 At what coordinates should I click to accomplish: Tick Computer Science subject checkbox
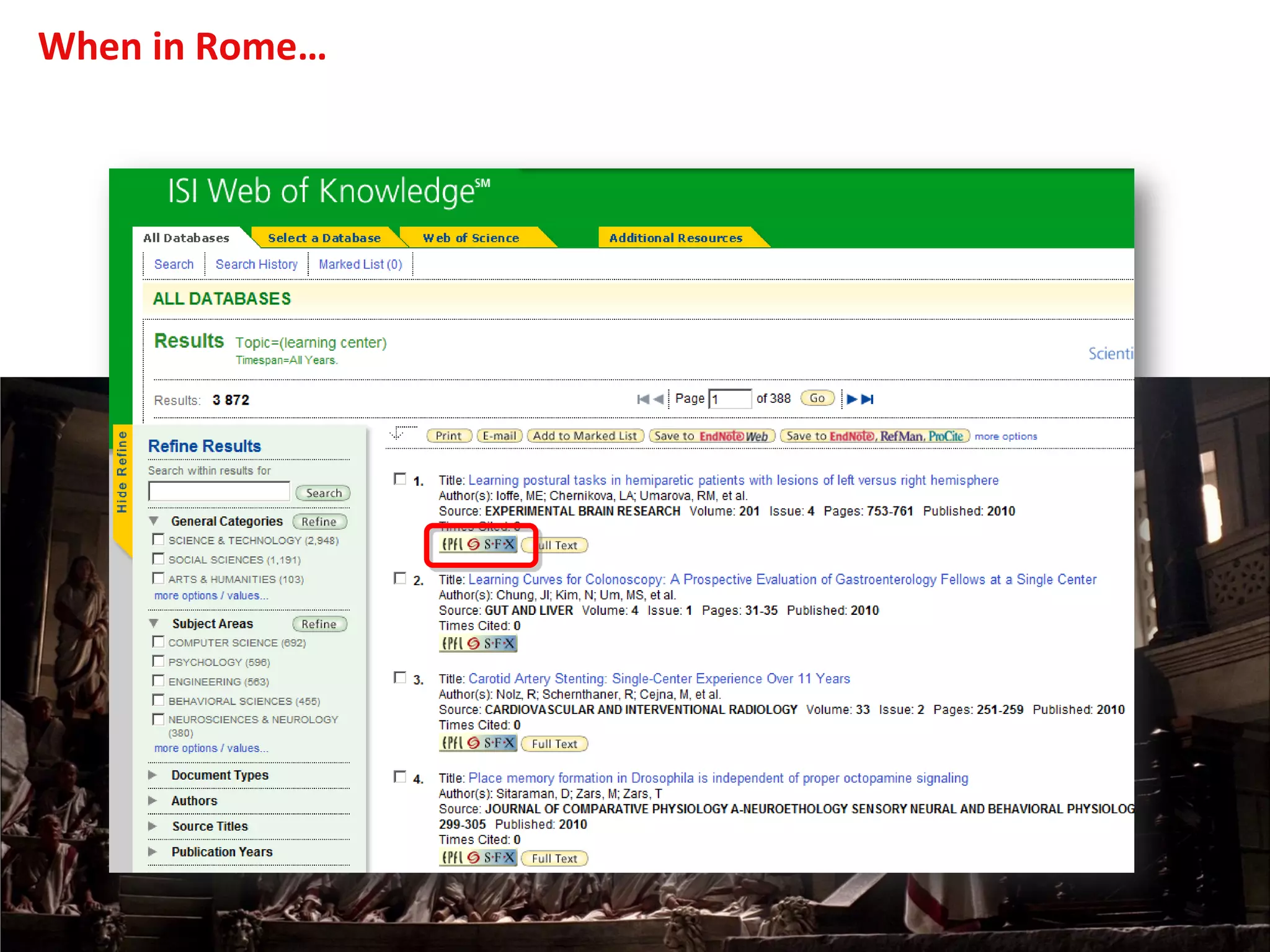coord(158,641)
